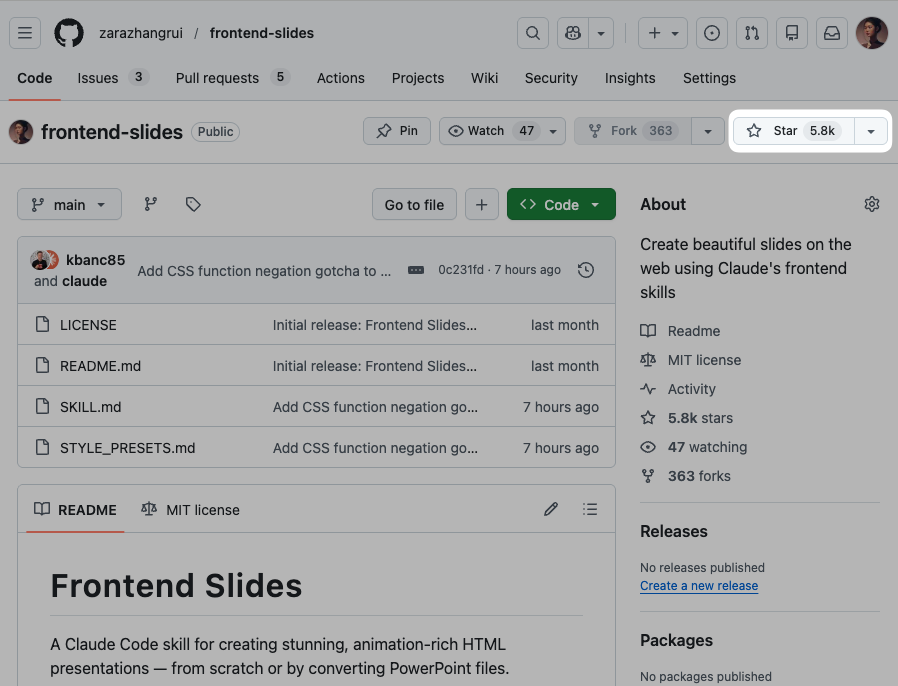Viewport: 898px width, 686px height.
Task: Open the user profile avatar menu
Action: pyautogui.click(x=872, y=33)
